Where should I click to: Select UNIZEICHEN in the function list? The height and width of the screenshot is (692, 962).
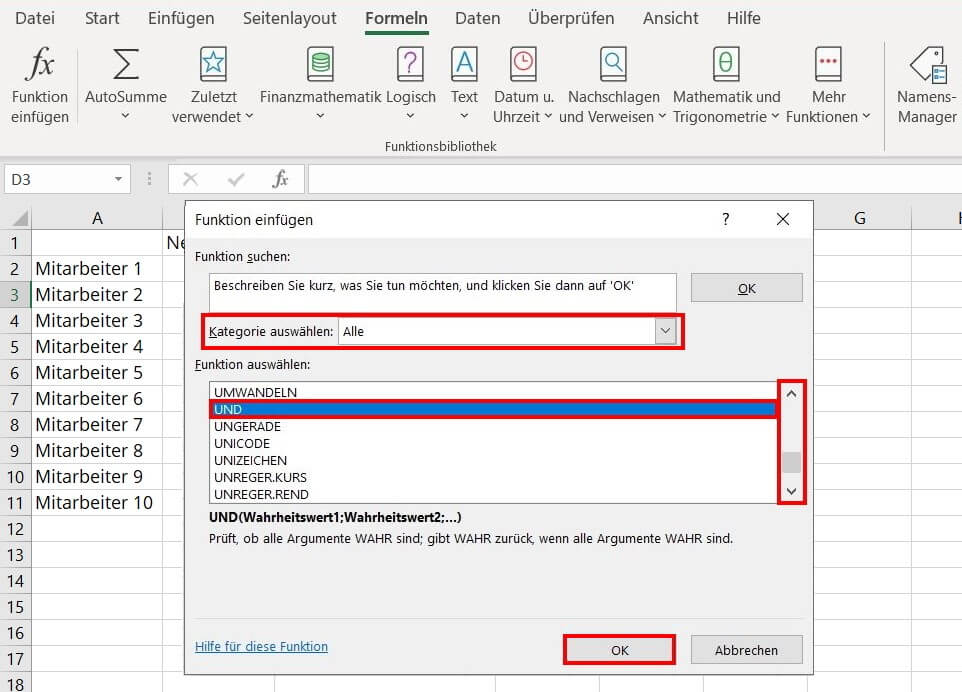494,460
